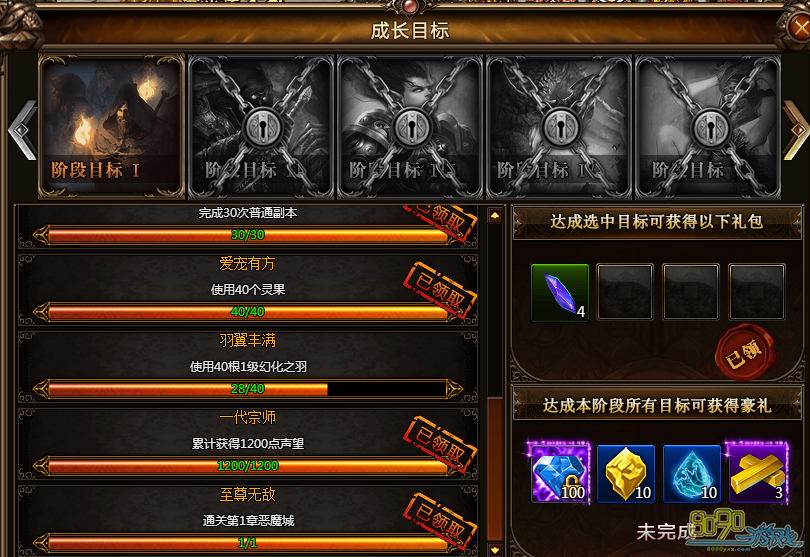
Task: Click the red 已领 wax seal stamp
Action: [x=744, y=353]
